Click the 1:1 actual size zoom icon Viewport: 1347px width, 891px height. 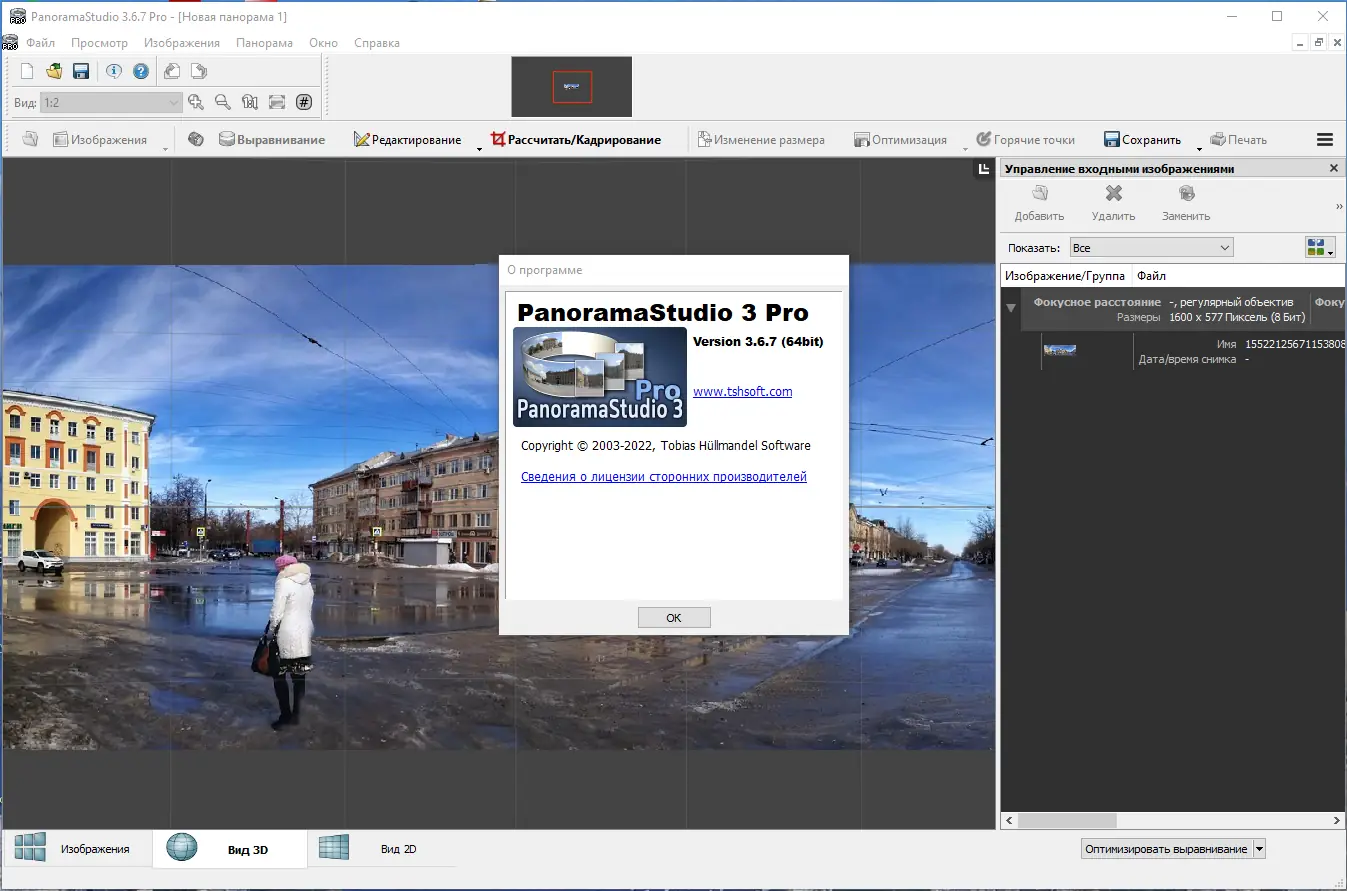coord(250,102)
